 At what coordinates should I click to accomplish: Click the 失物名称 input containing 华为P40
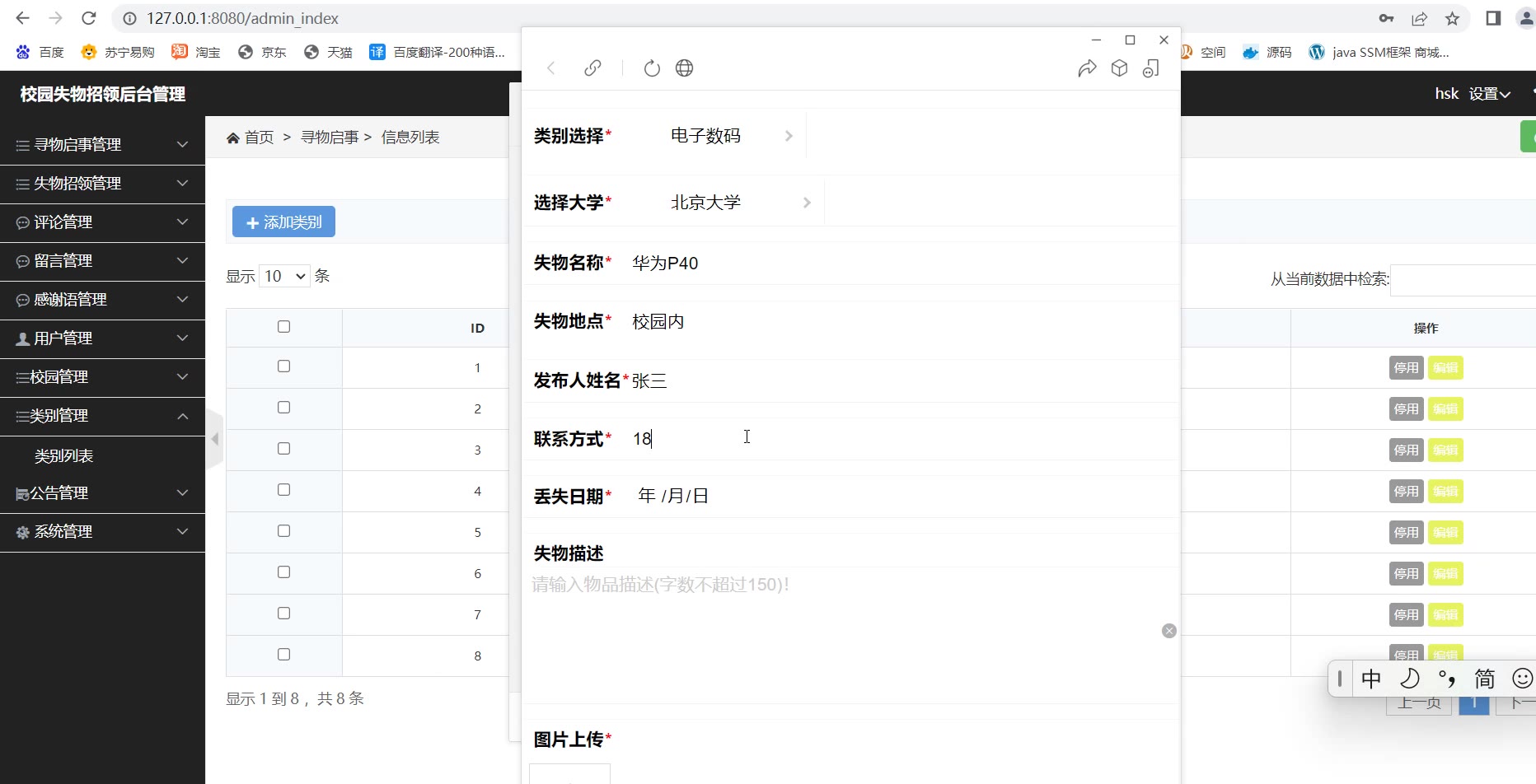click(x=824, y=264)
